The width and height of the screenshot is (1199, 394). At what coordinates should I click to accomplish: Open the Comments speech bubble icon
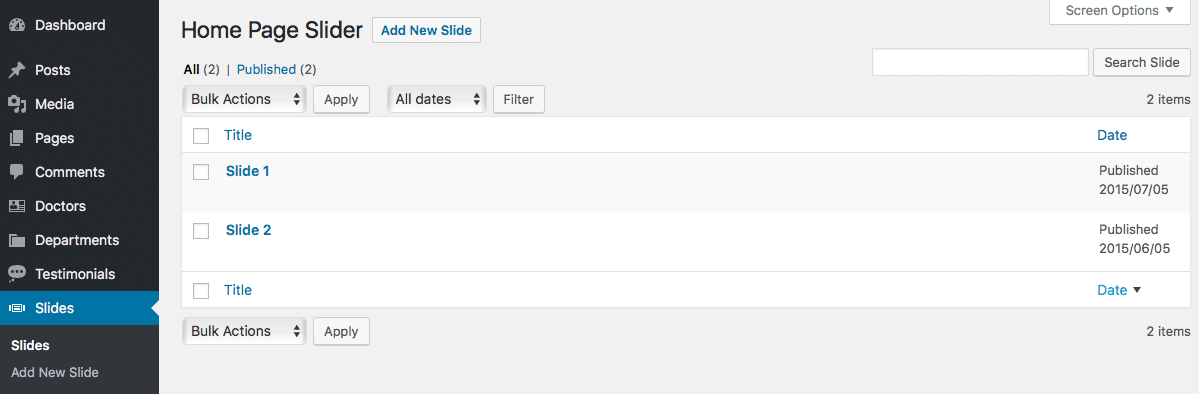pyautogui.click(x=17, y=172)
